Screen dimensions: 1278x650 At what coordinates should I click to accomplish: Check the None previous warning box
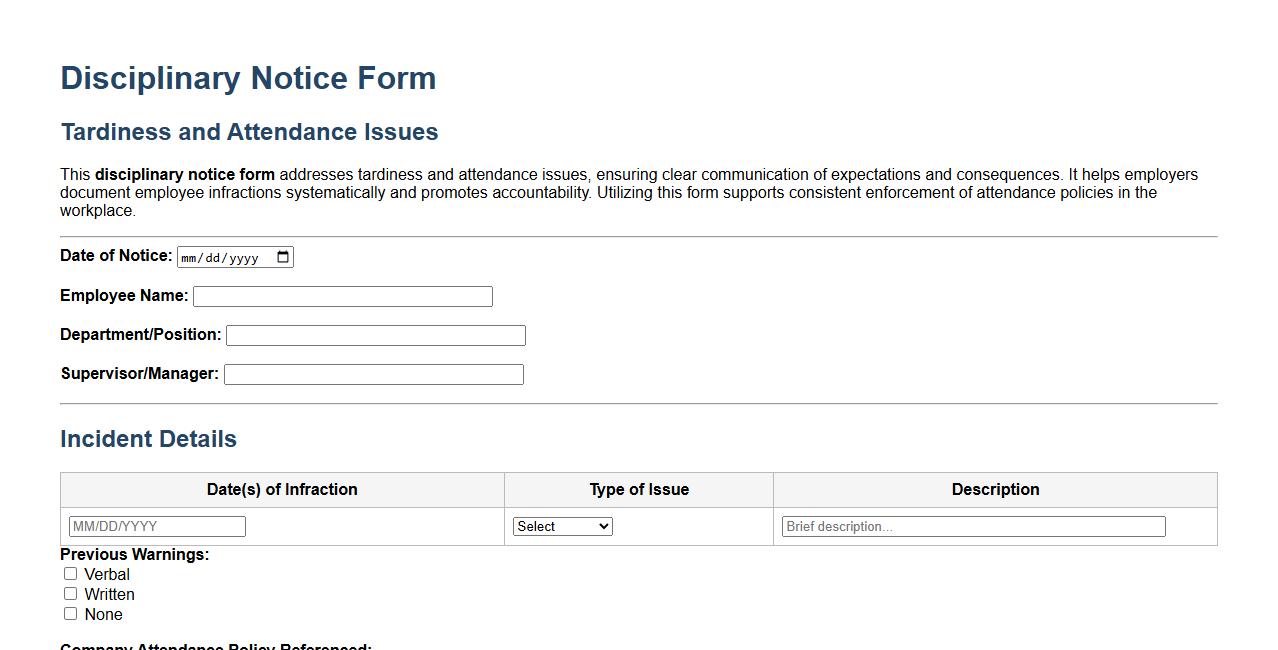pos(70,613)
